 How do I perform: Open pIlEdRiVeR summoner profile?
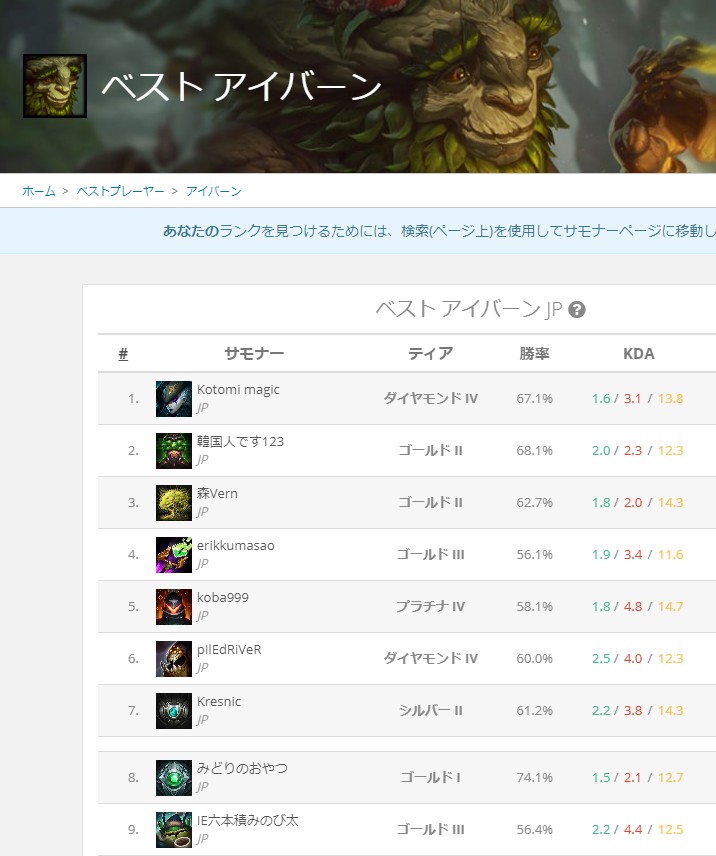[229, 650]
